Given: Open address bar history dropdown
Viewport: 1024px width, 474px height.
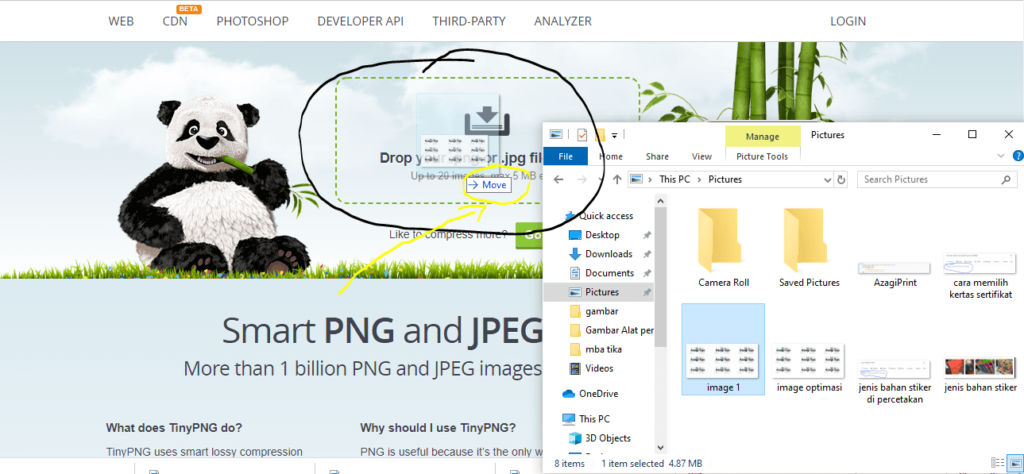Looking at the screenshot, I should coord(827,179).
